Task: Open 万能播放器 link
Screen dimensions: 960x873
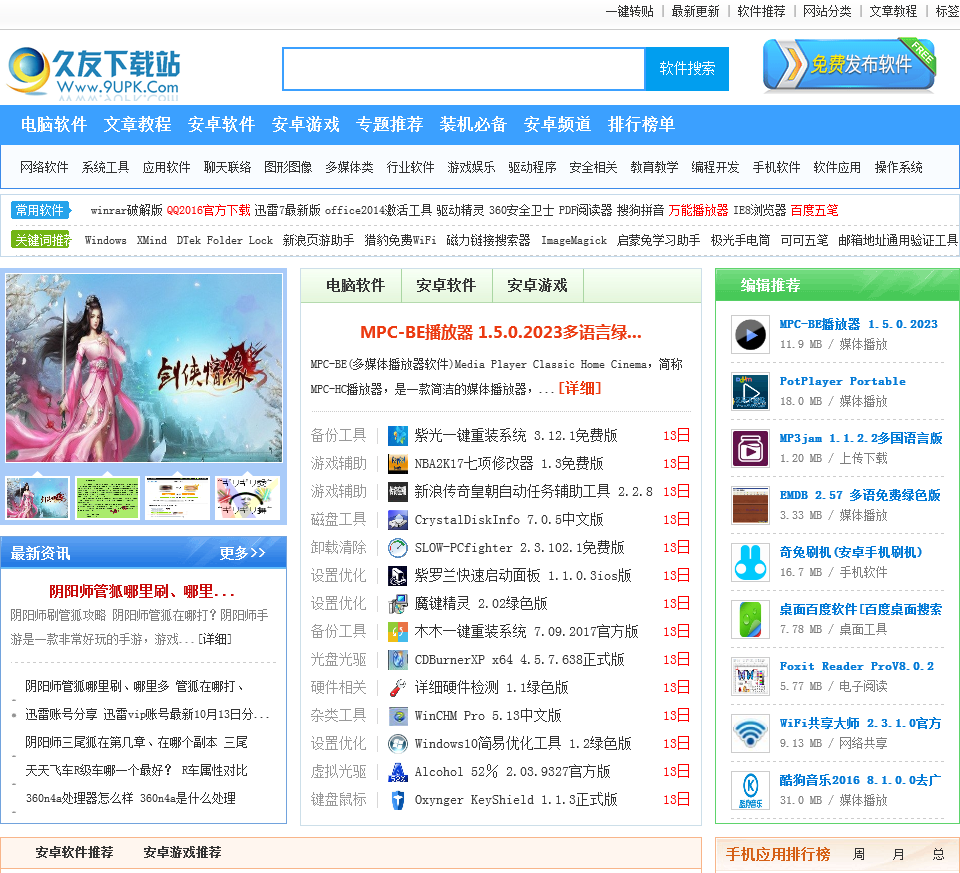Action: click(x=699, y=211)
